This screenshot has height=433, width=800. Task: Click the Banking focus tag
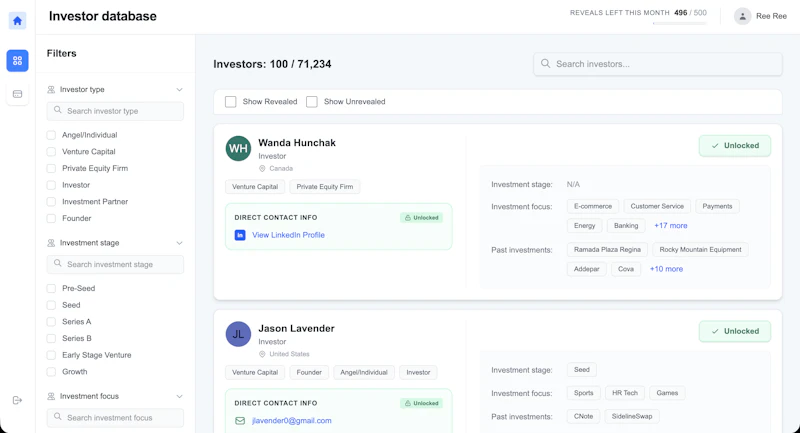(626, 225)
